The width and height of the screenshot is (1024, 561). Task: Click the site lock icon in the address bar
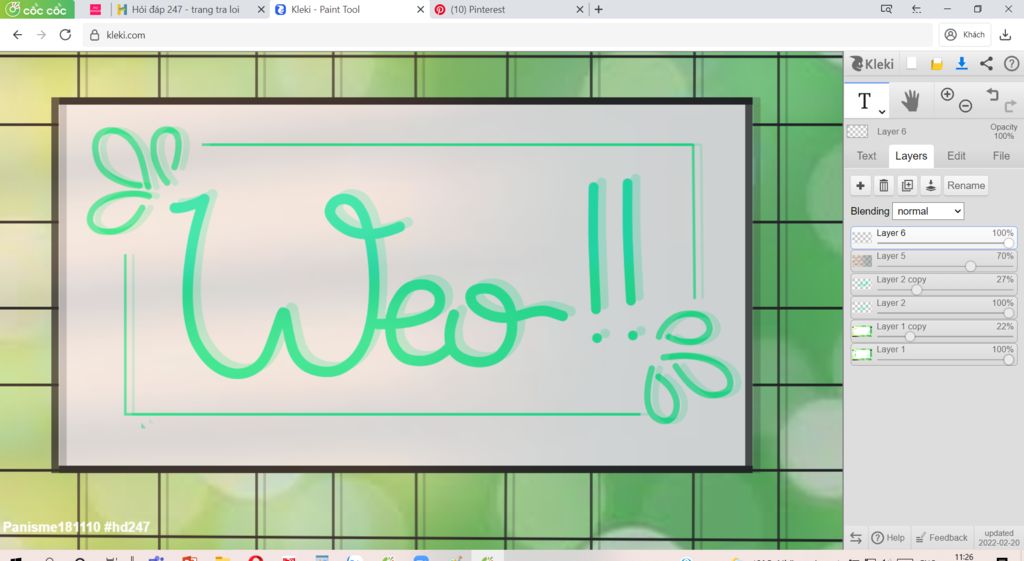point(94,35)
